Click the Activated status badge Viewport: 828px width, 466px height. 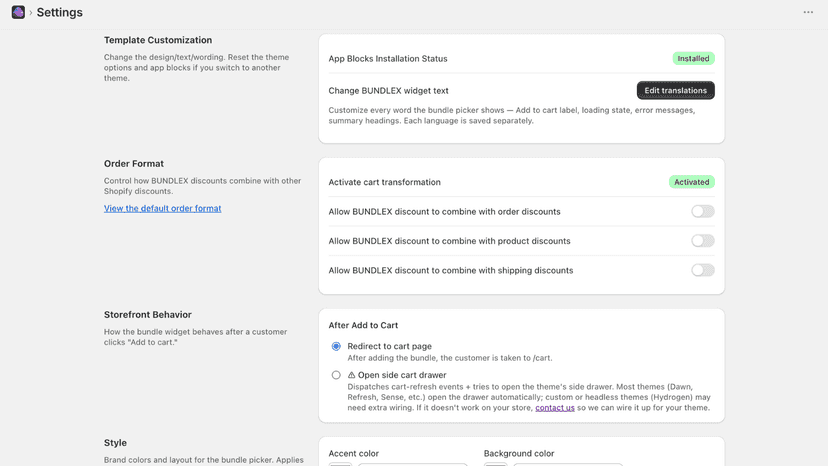point(691,182)
